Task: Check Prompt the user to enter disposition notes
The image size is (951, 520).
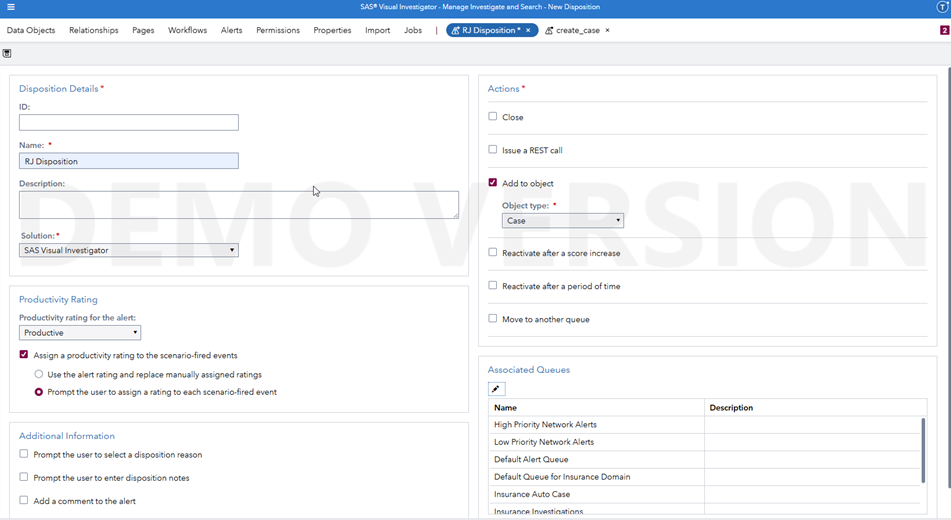Action: coord(24,477)
